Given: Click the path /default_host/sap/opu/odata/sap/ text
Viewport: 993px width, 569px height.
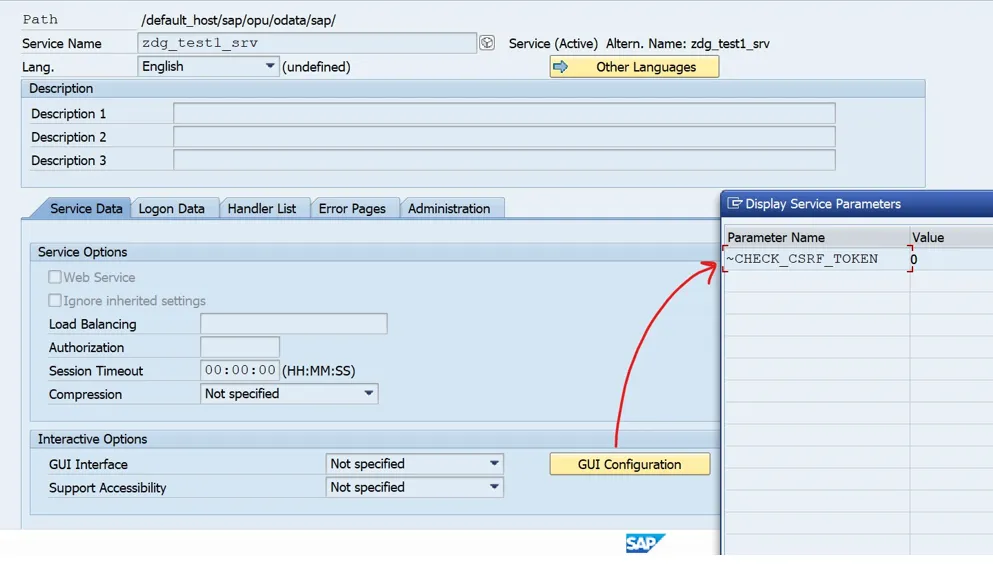Looking at the screenshot, I should click(x=238, y=20).
